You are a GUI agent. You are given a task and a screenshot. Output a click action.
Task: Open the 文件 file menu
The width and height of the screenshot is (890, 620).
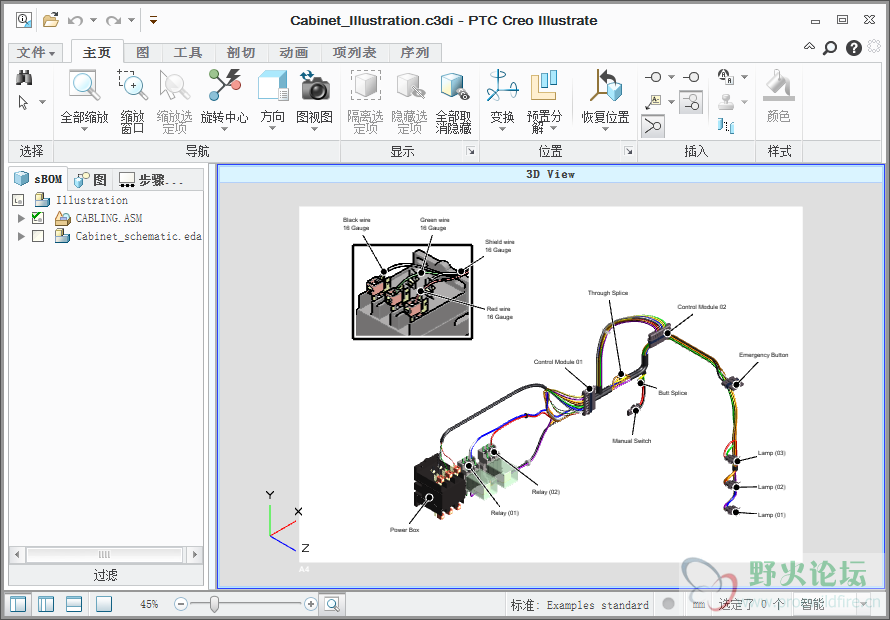coord(36,53)
